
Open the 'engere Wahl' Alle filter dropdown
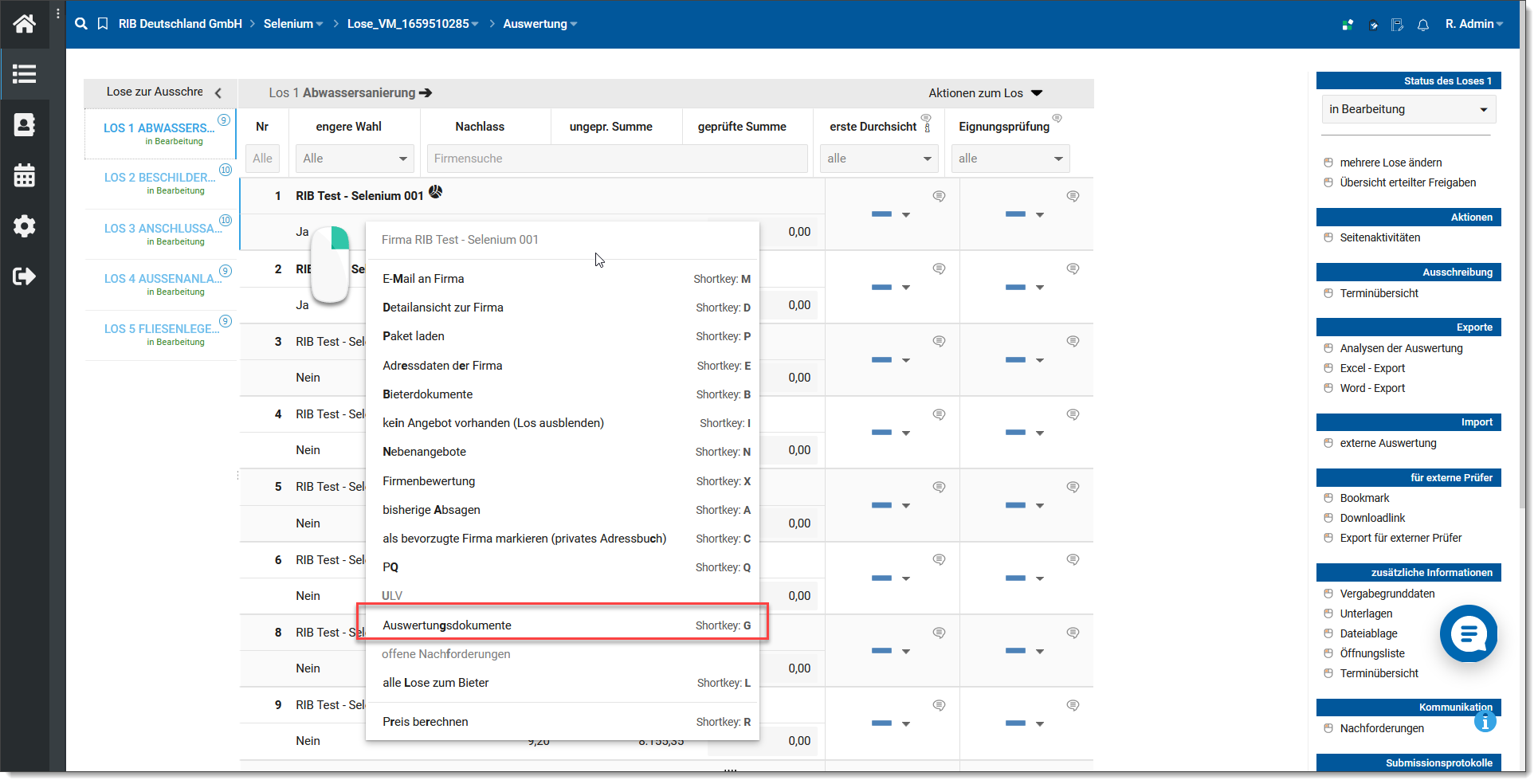tap(354, 159)
